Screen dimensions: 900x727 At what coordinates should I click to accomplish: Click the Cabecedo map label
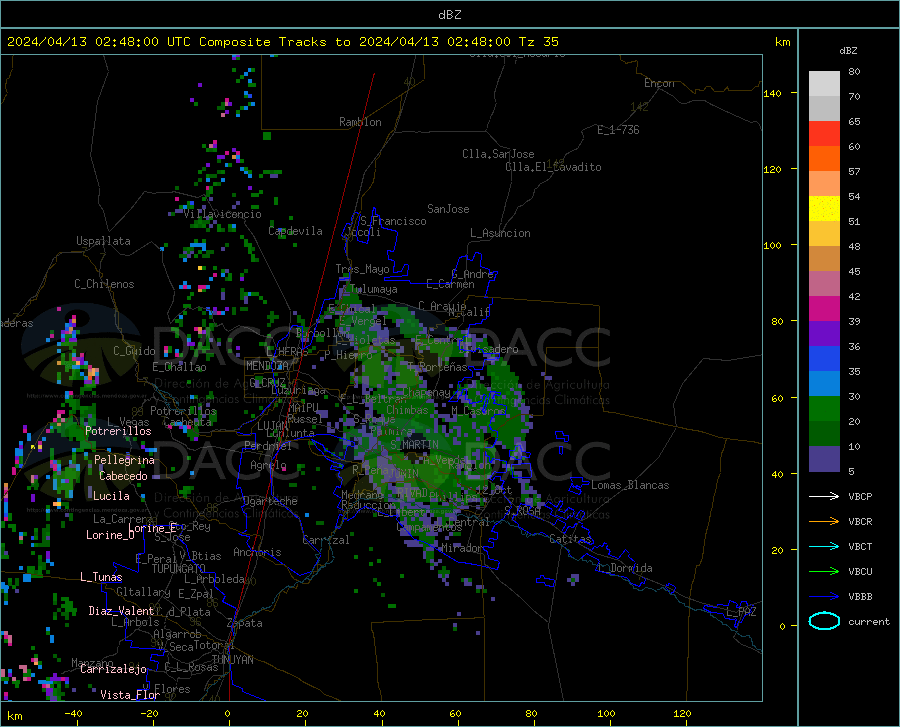pyautogui.click(x=123, y=476)
